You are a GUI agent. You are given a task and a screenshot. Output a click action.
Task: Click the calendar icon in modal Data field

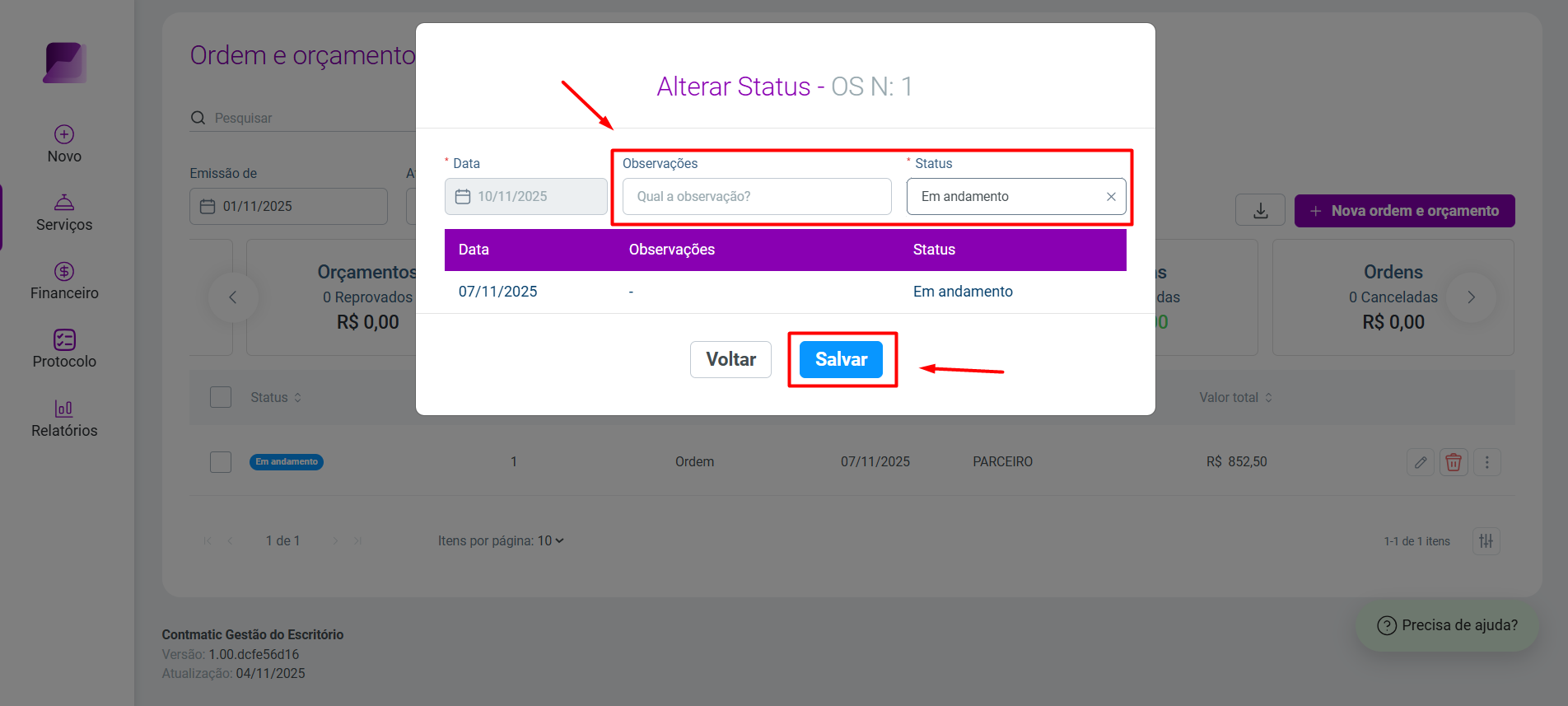tap(463, 197)
